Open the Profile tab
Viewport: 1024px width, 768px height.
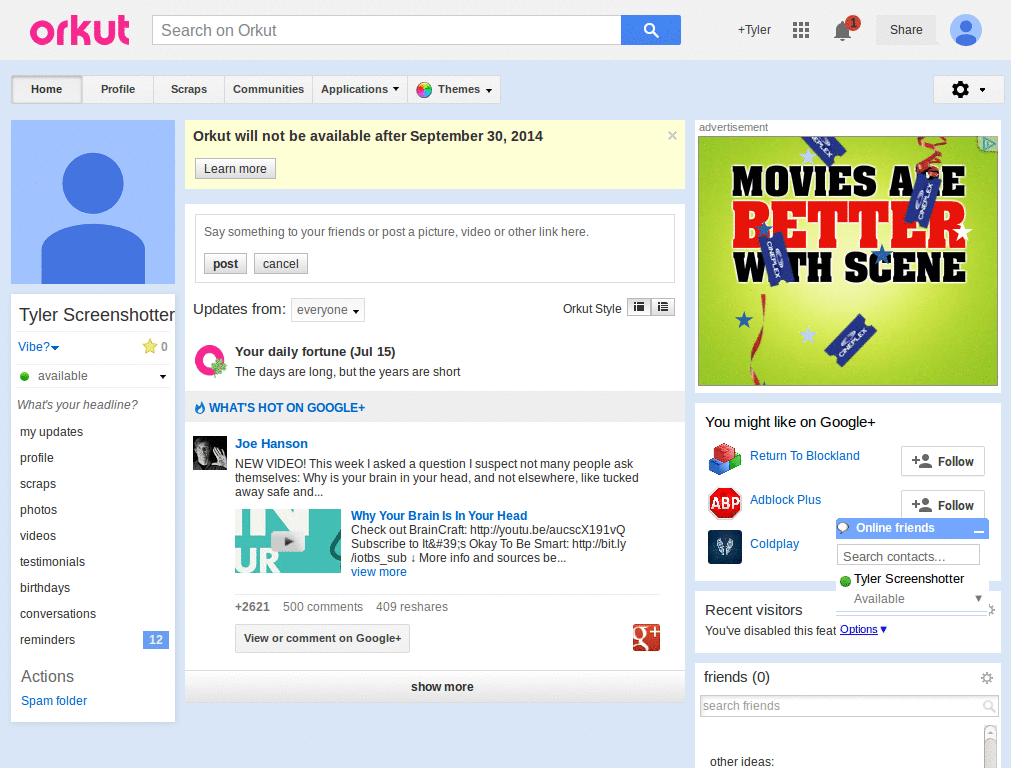[x=118, y=89]
